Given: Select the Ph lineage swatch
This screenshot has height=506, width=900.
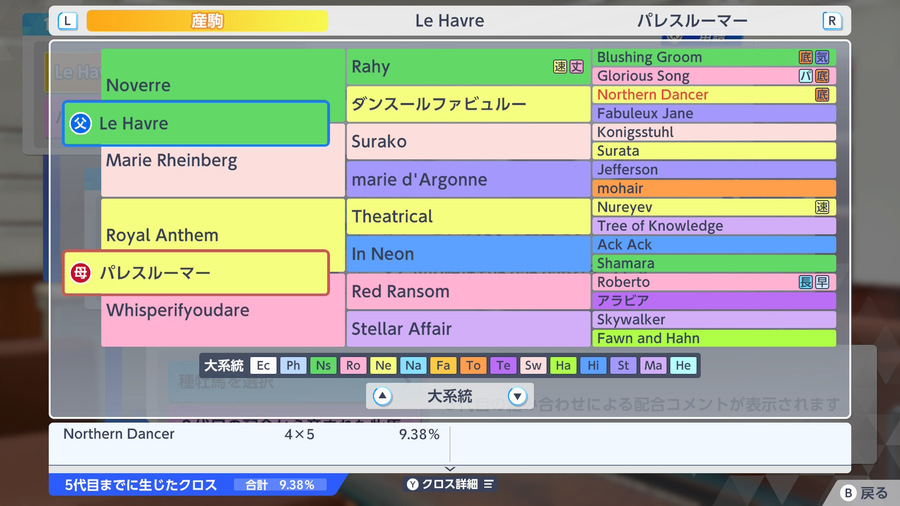Looking at the screenshot, I should 293,365.
